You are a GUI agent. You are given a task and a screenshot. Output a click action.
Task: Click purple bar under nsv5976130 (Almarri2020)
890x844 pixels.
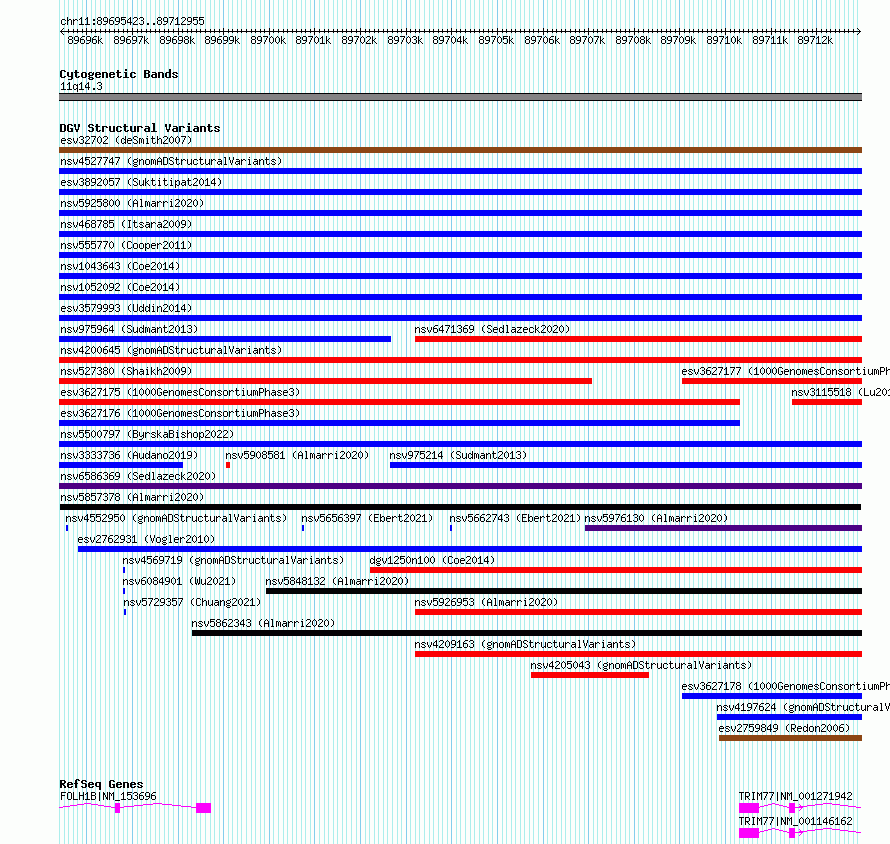click(x=723, y=528)
